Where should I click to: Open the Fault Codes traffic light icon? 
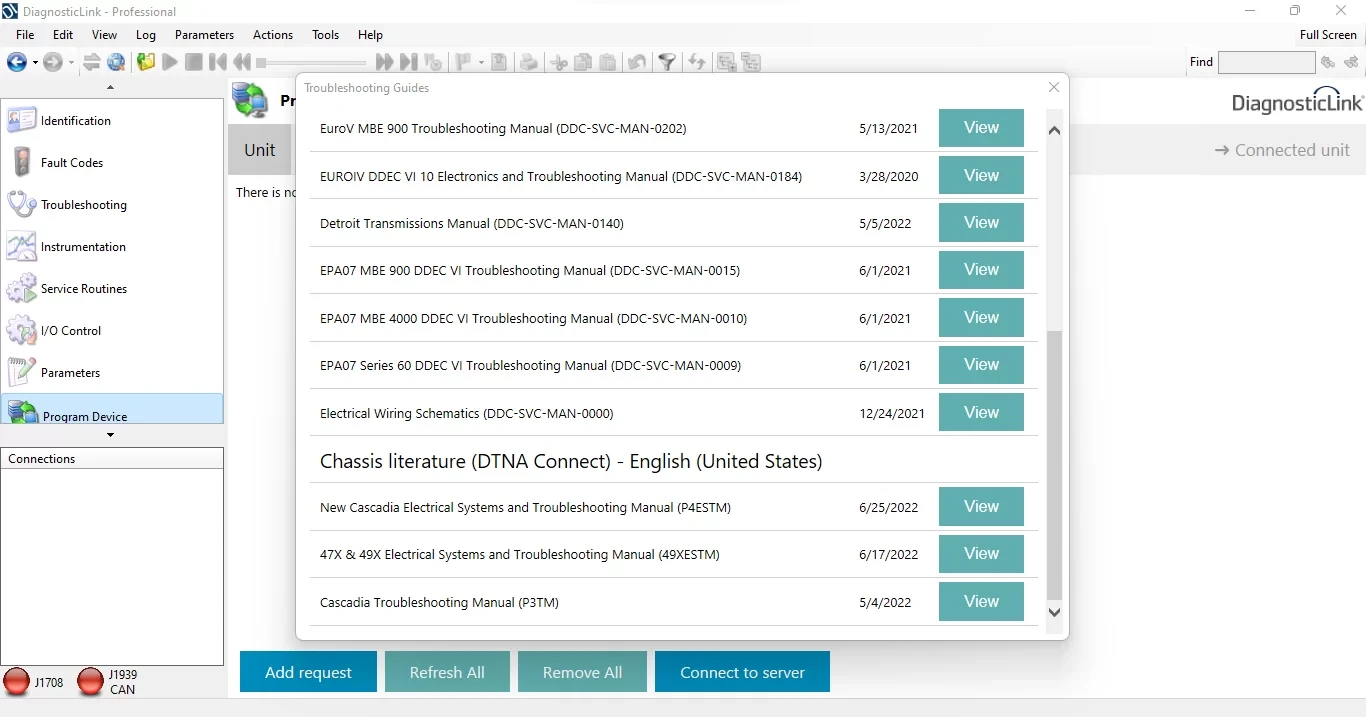tap(22, 162)
